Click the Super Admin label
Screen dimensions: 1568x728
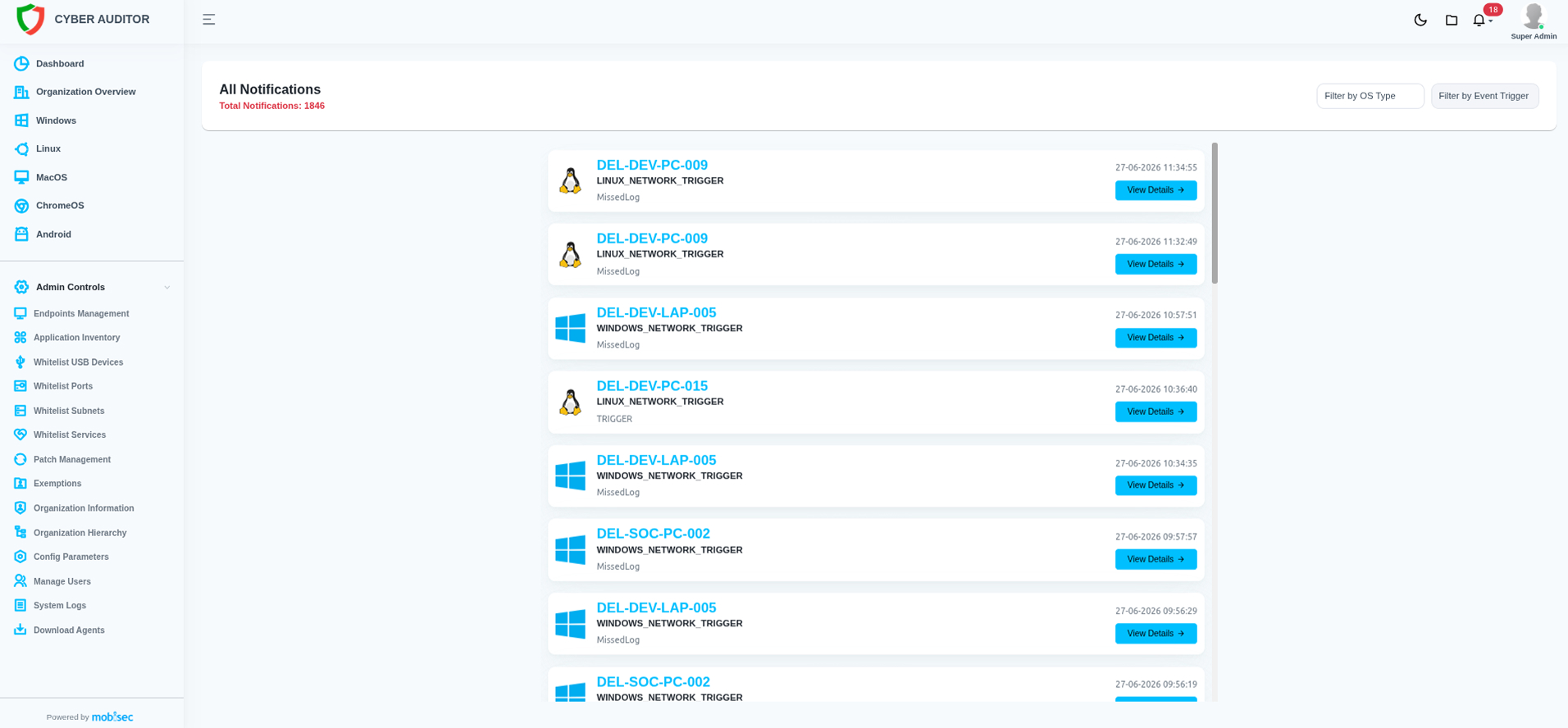tap(1534, 36)
